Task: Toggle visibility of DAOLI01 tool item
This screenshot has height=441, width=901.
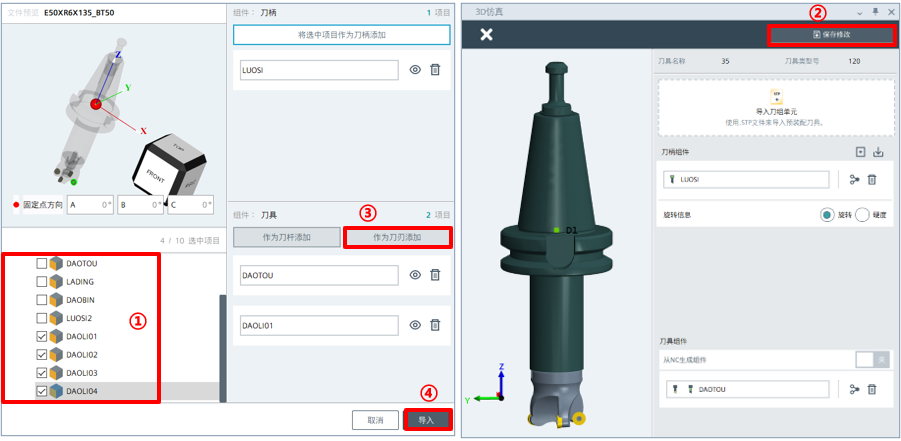Action: pyautogui.click(x=415, y=325)
